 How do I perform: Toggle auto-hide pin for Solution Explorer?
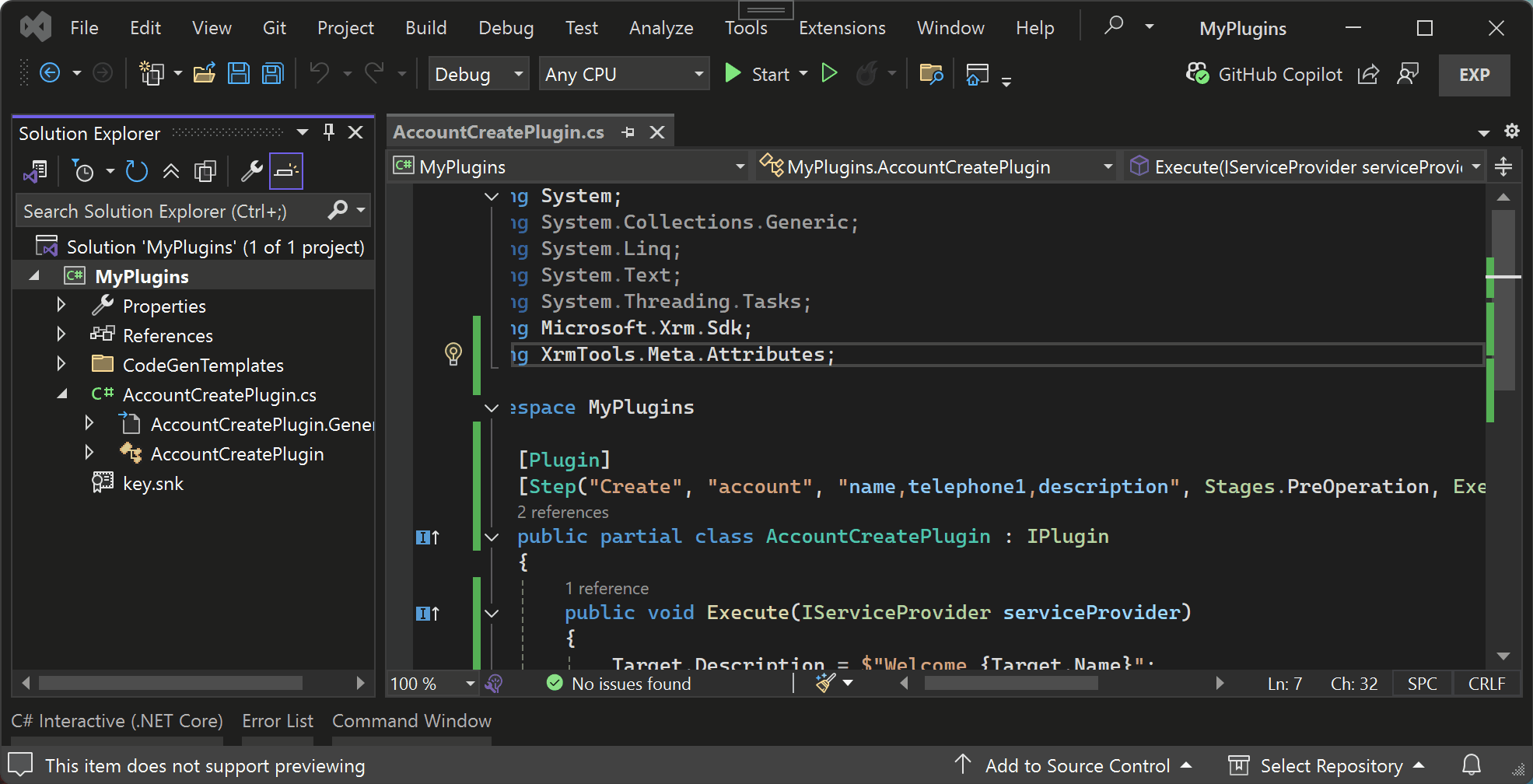(328, 132)
